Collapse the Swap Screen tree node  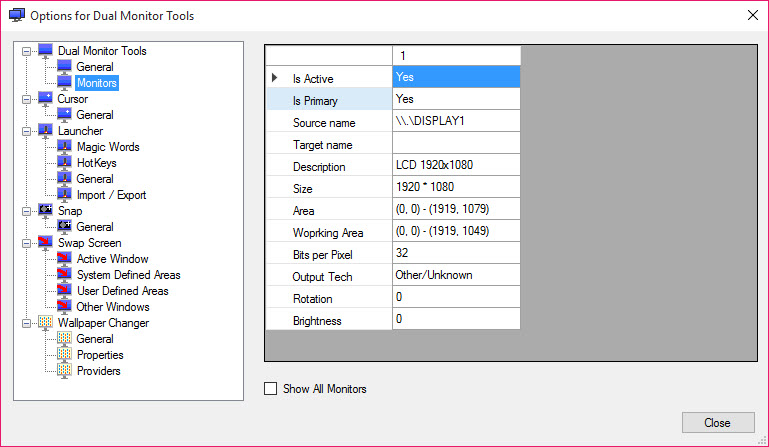[26, 243]
